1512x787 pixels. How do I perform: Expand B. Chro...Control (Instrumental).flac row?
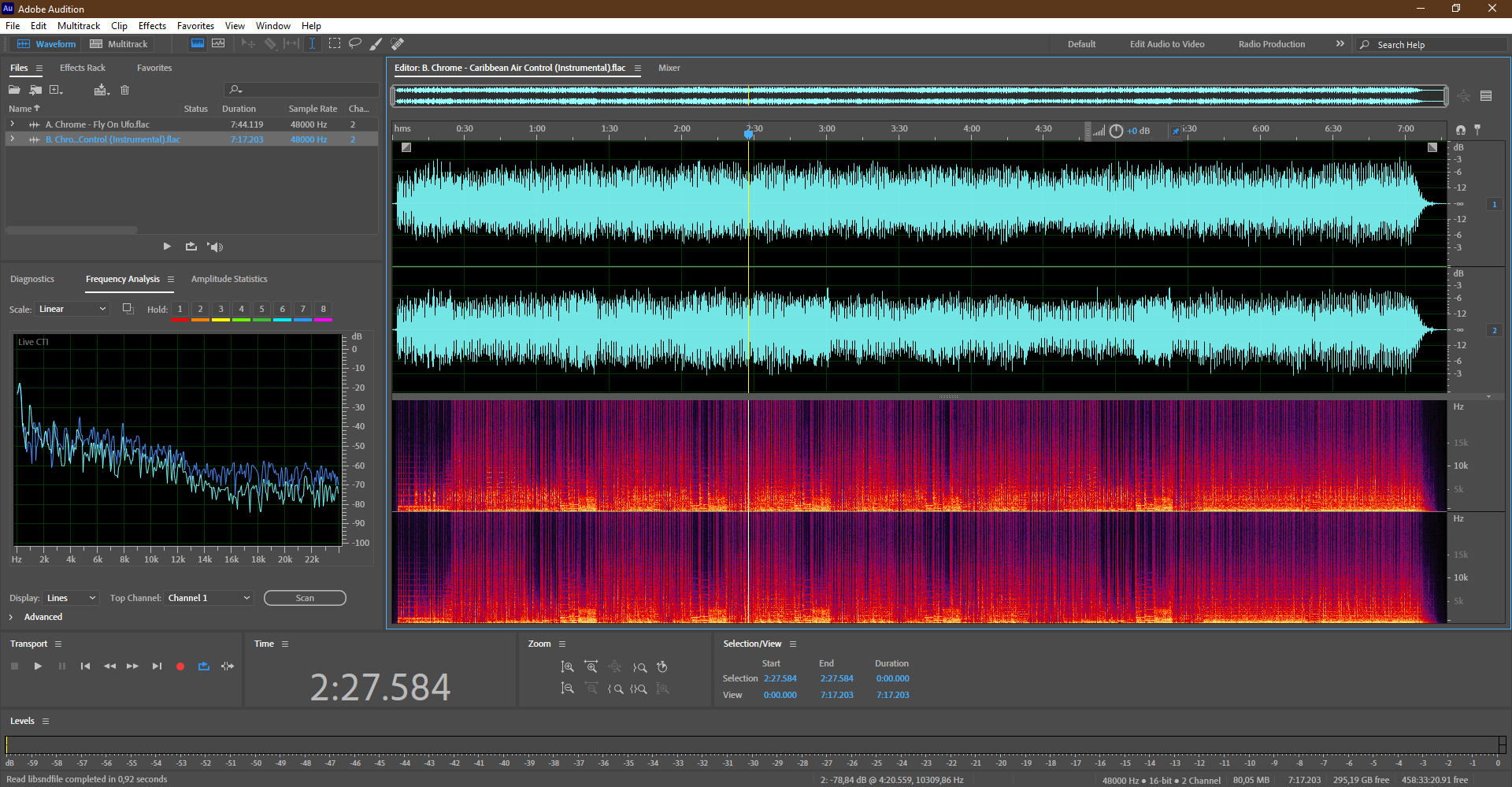[12, 139]
